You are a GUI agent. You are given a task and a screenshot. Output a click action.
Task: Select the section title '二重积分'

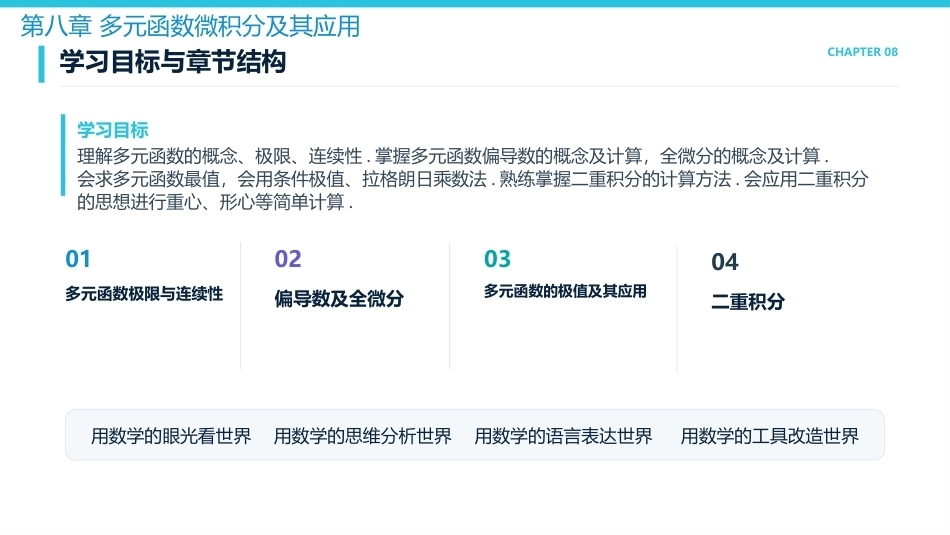[x=748, y=301]
